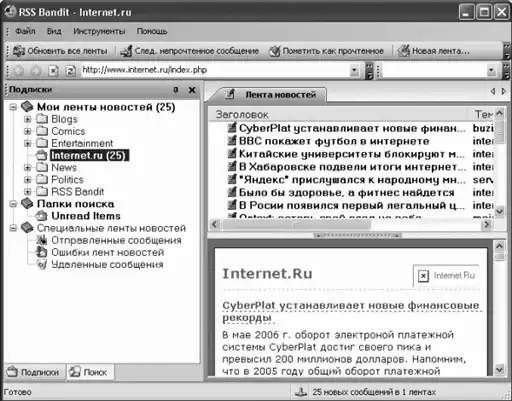Collapse the Папки поиска node
This screenshot has width=512, height=401.
(13, 204)
